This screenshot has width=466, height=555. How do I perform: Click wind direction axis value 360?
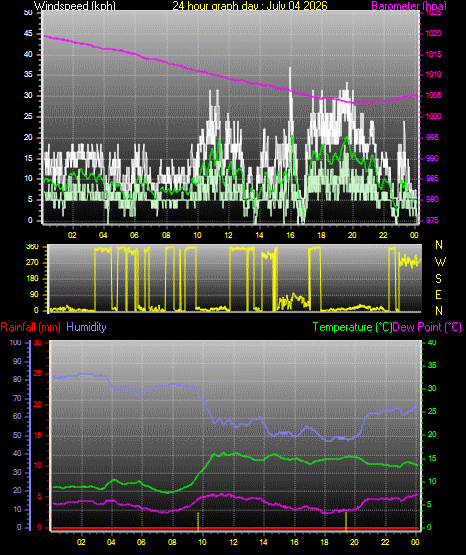[x=32, y=247]
